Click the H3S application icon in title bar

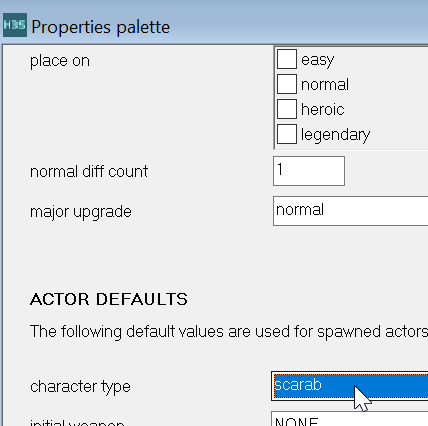click(15, 25)
